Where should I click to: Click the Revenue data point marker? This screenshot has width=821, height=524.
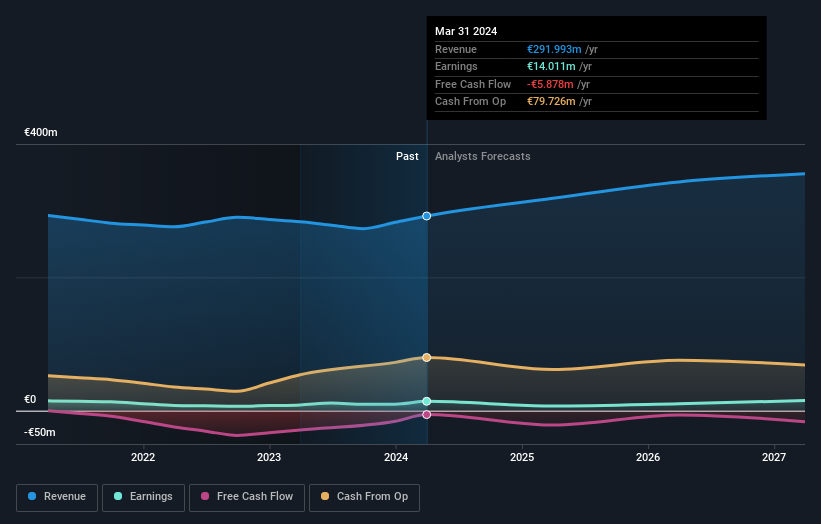427,216
